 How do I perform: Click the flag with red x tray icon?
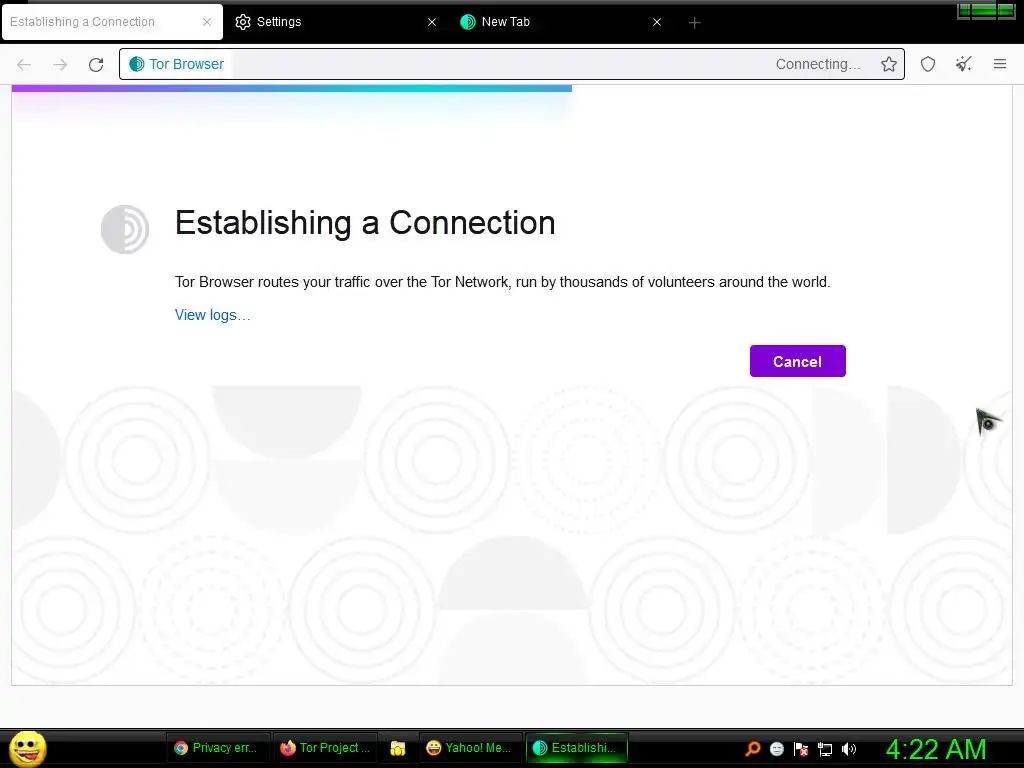(x=801, y=749)
